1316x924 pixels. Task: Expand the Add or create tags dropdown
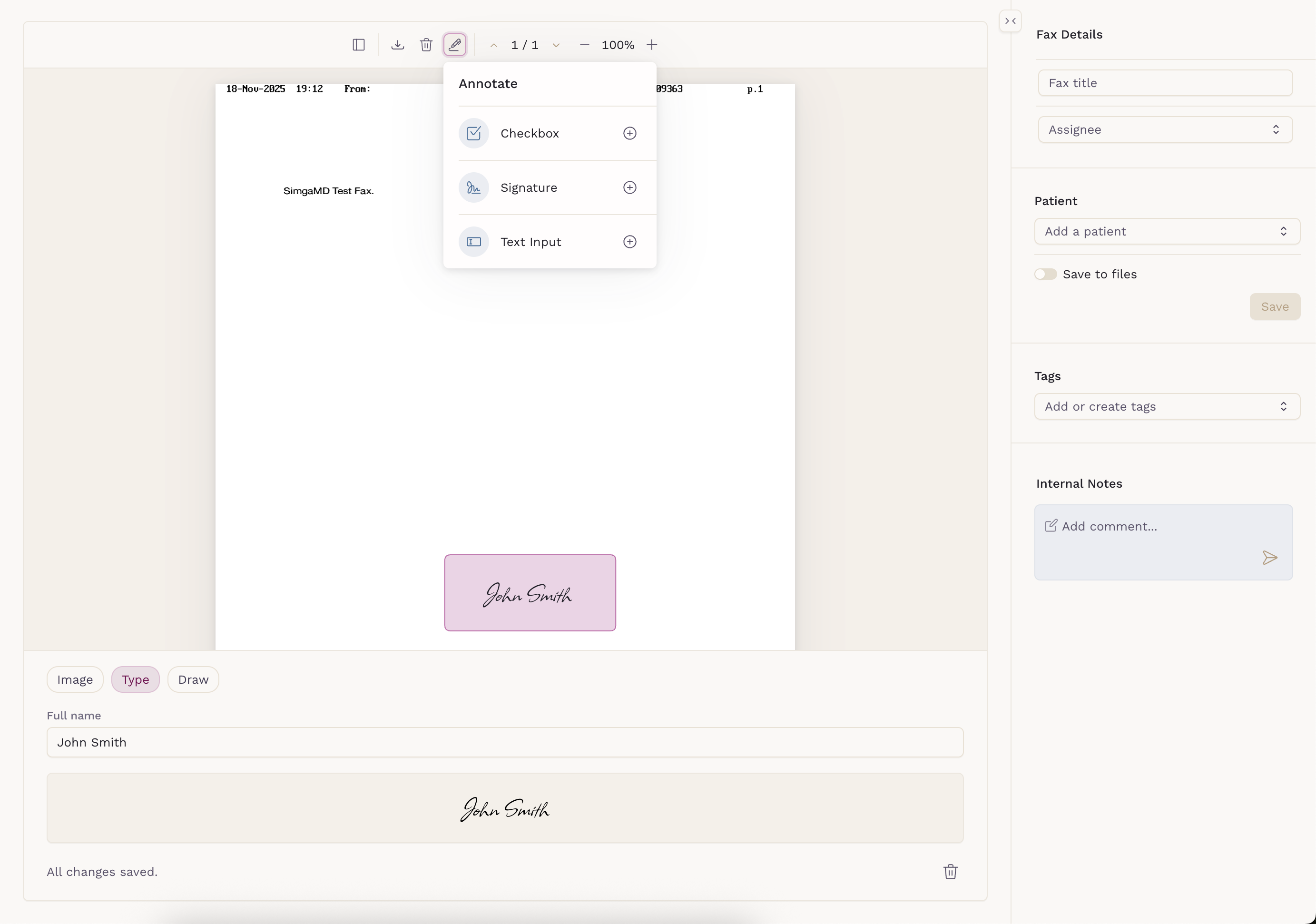pos(1167,406)
